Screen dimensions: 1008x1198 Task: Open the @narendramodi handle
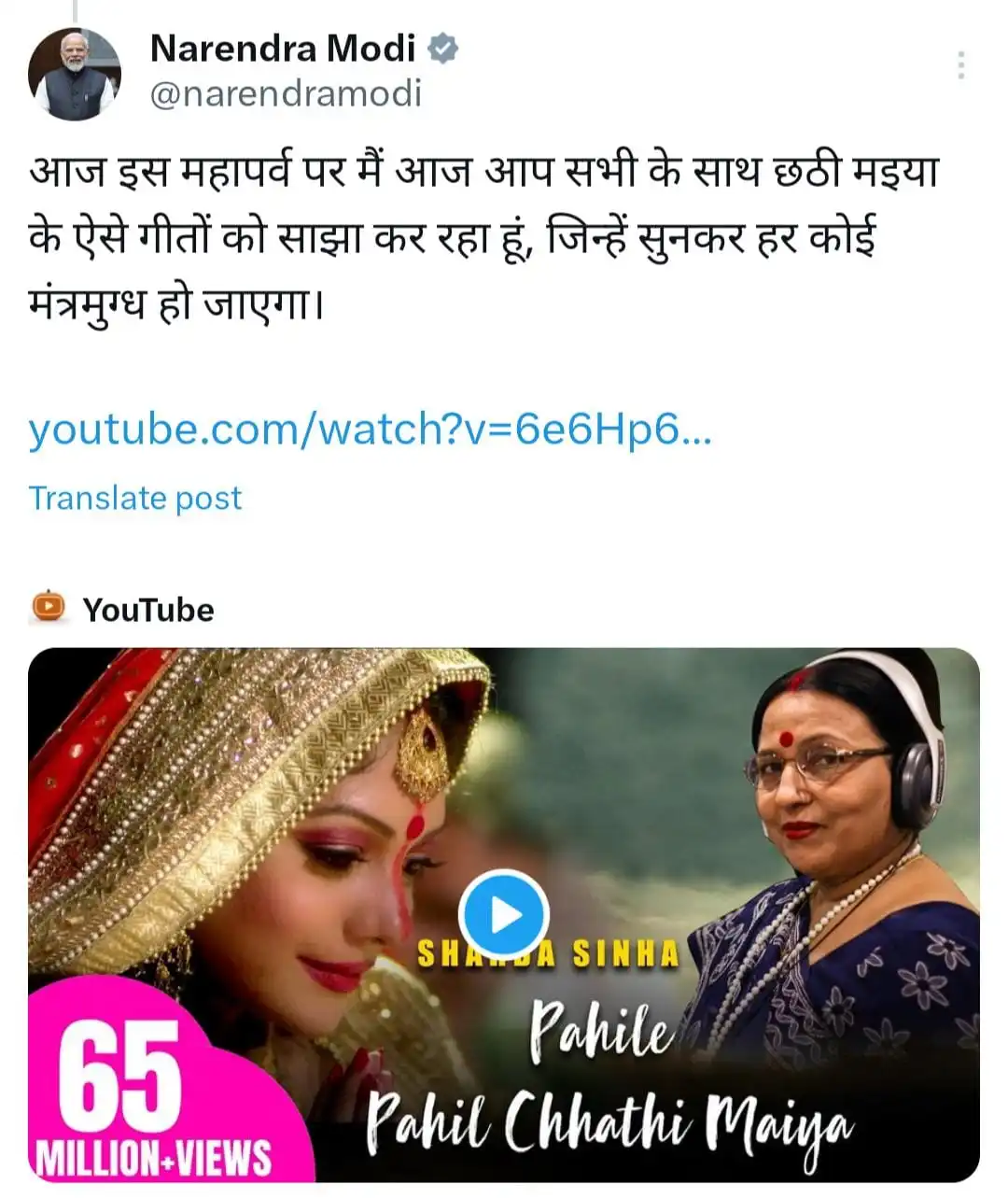click(286, 93)
